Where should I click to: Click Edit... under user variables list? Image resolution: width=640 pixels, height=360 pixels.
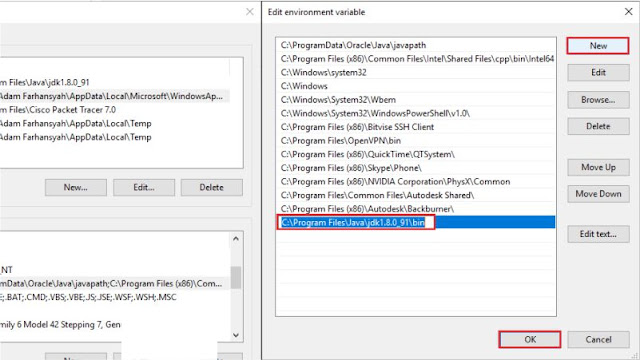pyautogui.click(x=144, y=187)
